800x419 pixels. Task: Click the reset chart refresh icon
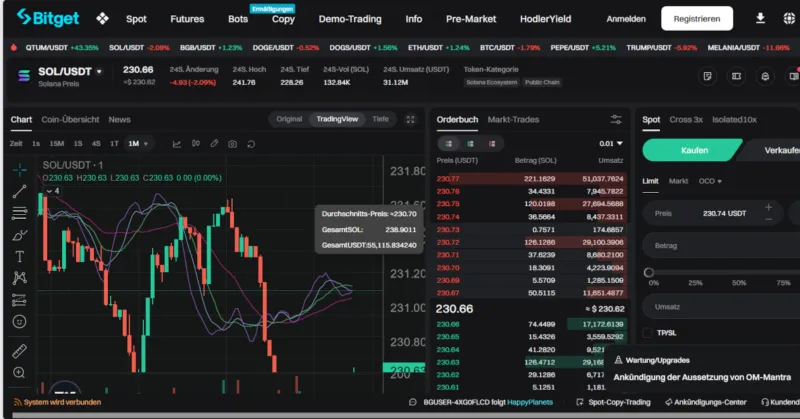tap(251, 144)
